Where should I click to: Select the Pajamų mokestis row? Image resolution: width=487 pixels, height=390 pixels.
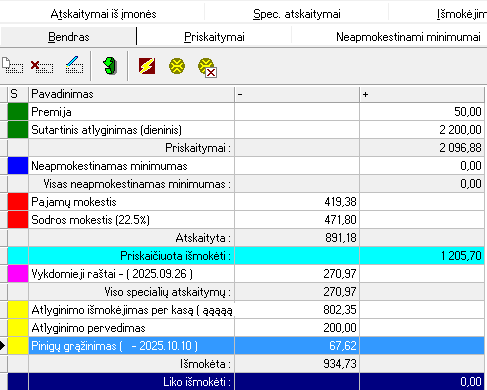(246, 202)
